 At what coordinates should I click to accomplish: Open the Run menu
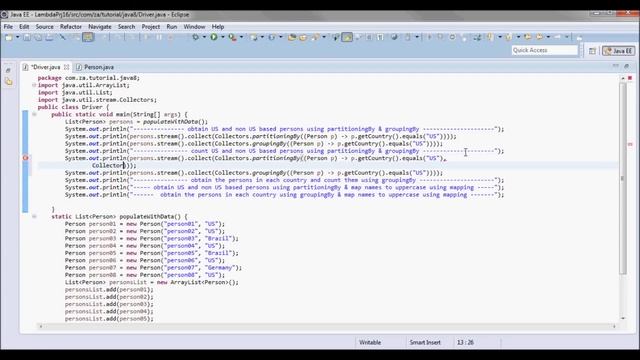point(171,27)
